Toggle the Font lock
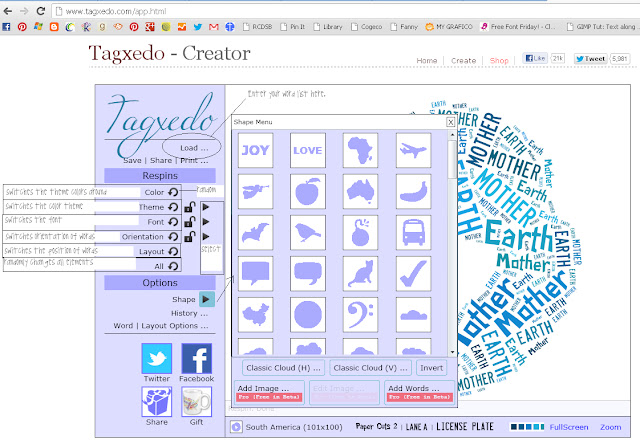The image size is (640, 444). [x=189, y=222]
